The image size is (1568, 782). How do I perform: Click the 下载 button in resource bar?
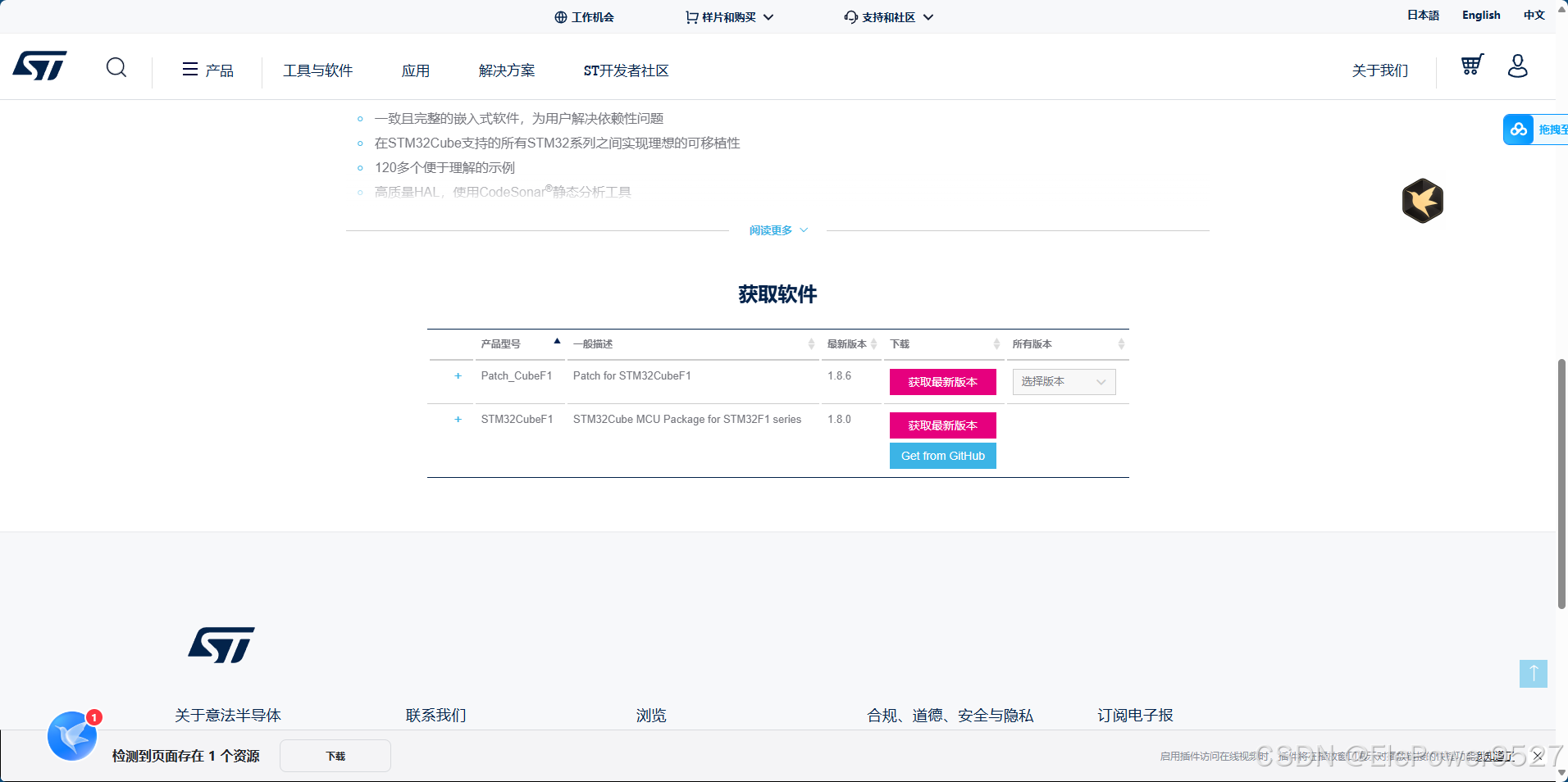[335, 756]
